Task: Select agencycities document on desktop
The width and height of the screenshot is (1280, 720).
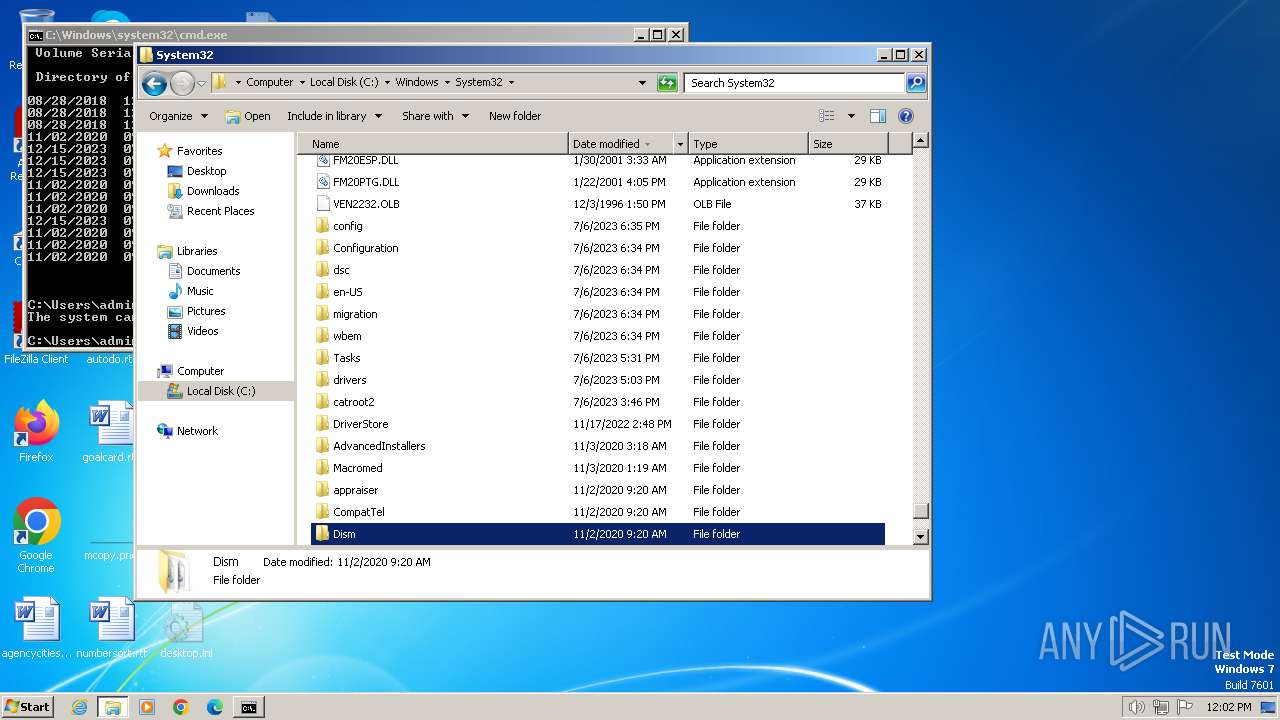Action: coord(36,628)
